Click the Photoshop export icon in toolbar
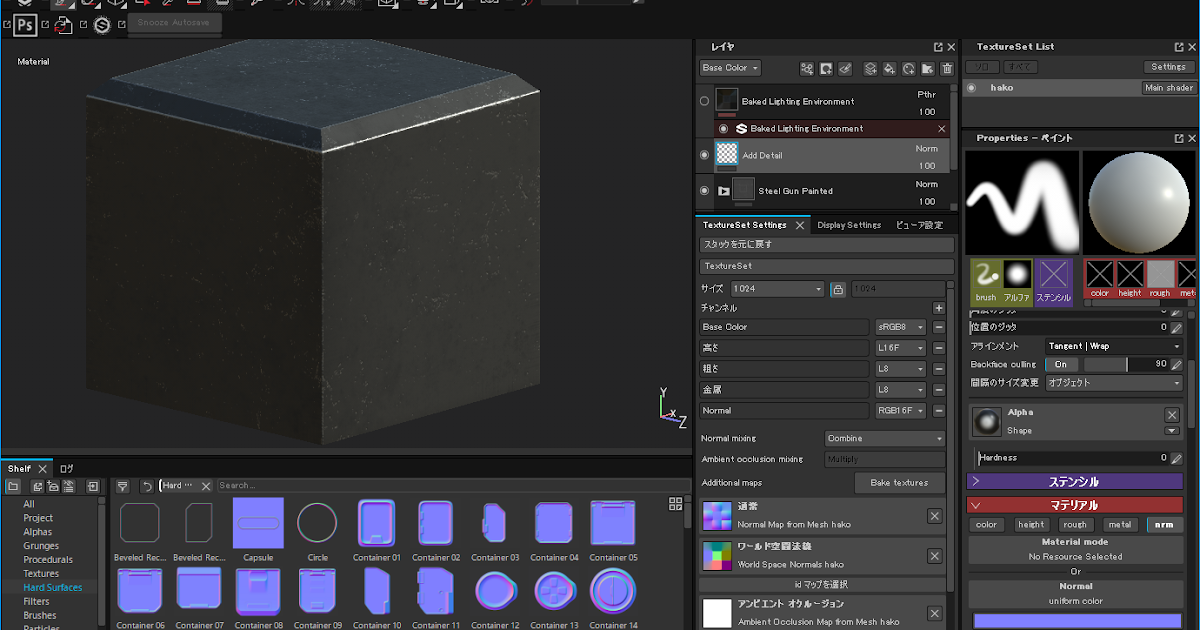Viewport: 1200px width, 630px height. 24,25
